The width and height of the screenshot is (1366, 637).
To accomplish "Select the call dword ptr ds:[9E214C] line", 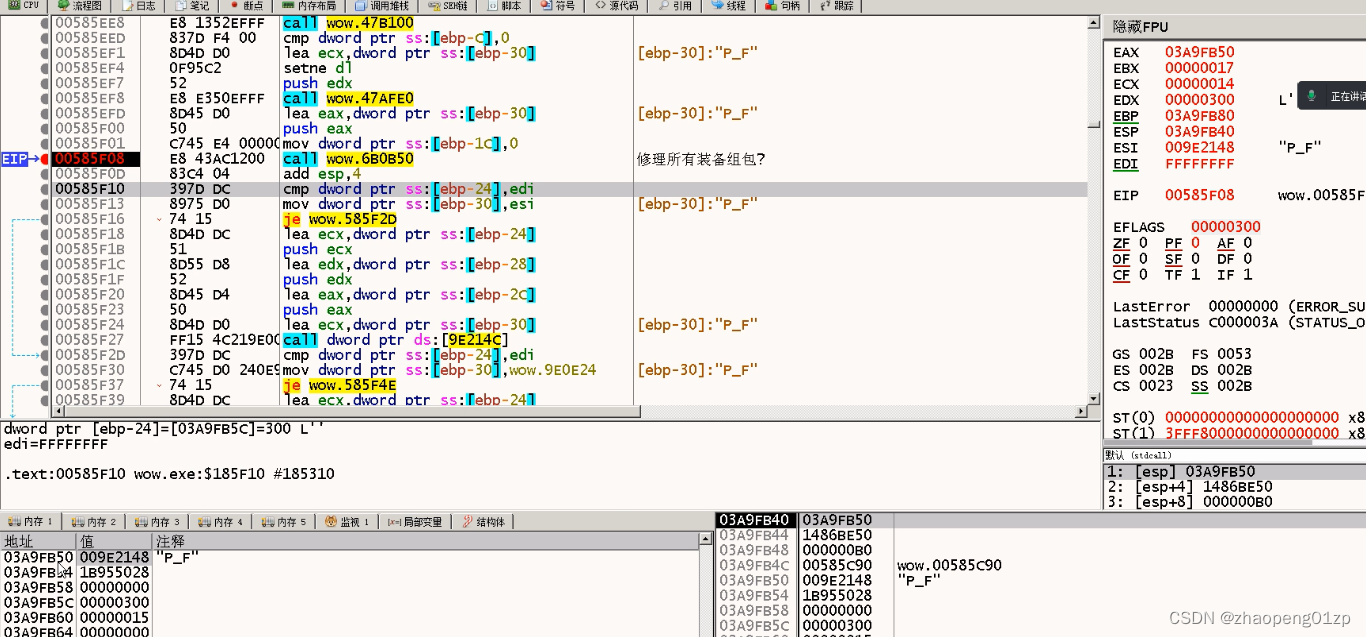I will (395, 340).
